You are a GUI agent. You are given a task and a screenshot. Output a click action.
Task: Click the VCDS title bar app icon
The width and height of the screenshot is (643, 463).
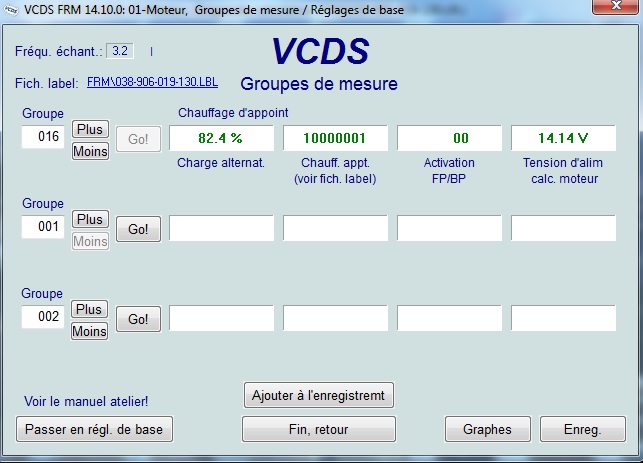coord(11,10)
